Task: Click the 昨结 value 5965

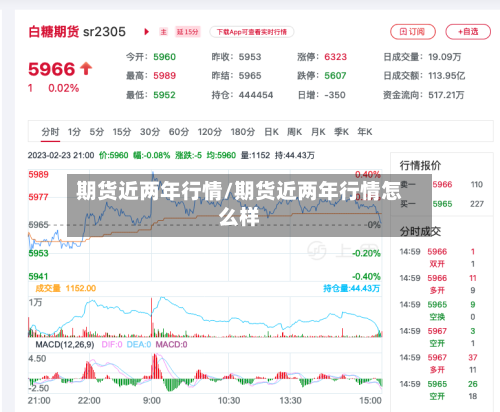Action: [x=250, y=76]
